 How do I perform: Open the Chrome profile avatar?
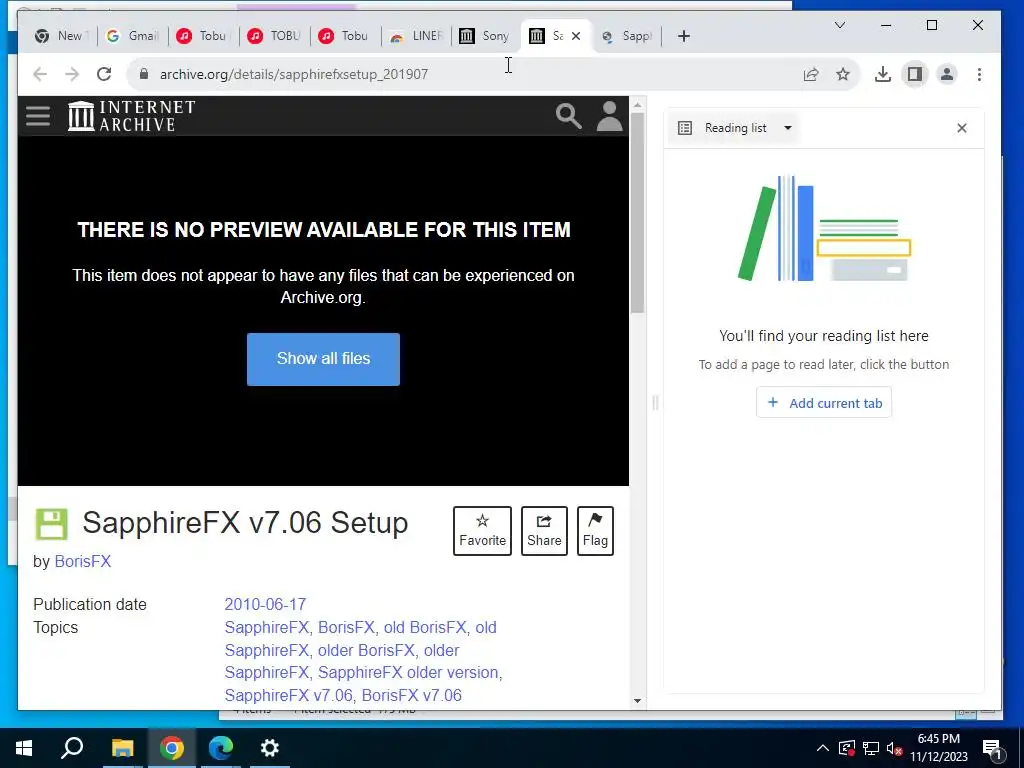946,74
